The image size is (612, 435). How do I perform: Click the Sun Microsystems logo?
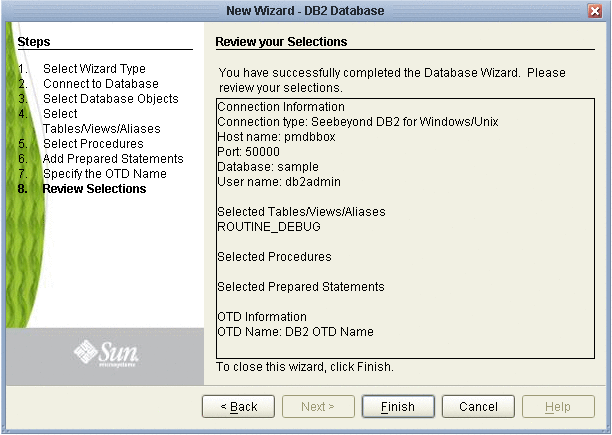pos(106,353)
